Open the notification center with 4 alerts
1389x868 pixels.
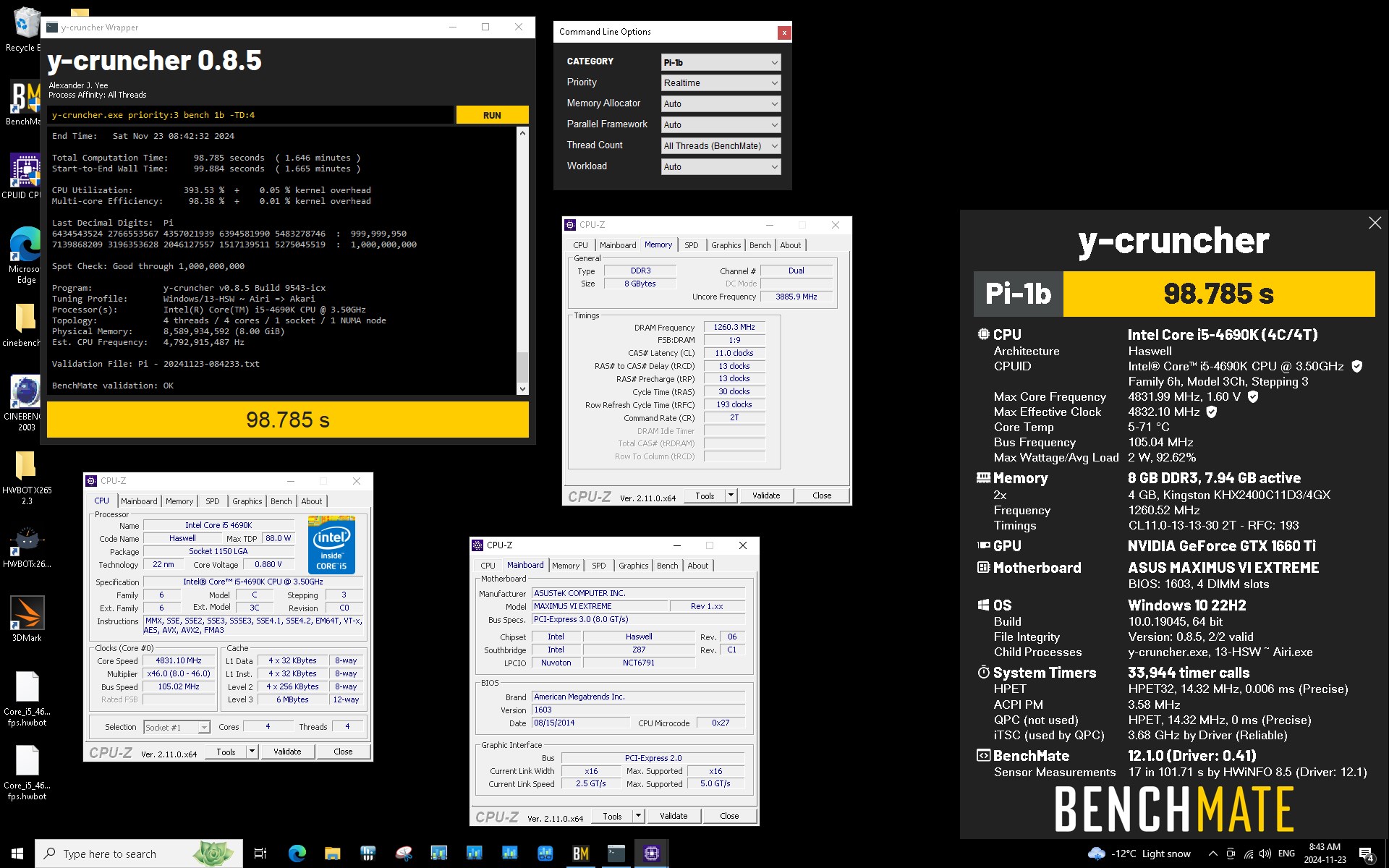pyautogui.click(x=1367, y=854)
